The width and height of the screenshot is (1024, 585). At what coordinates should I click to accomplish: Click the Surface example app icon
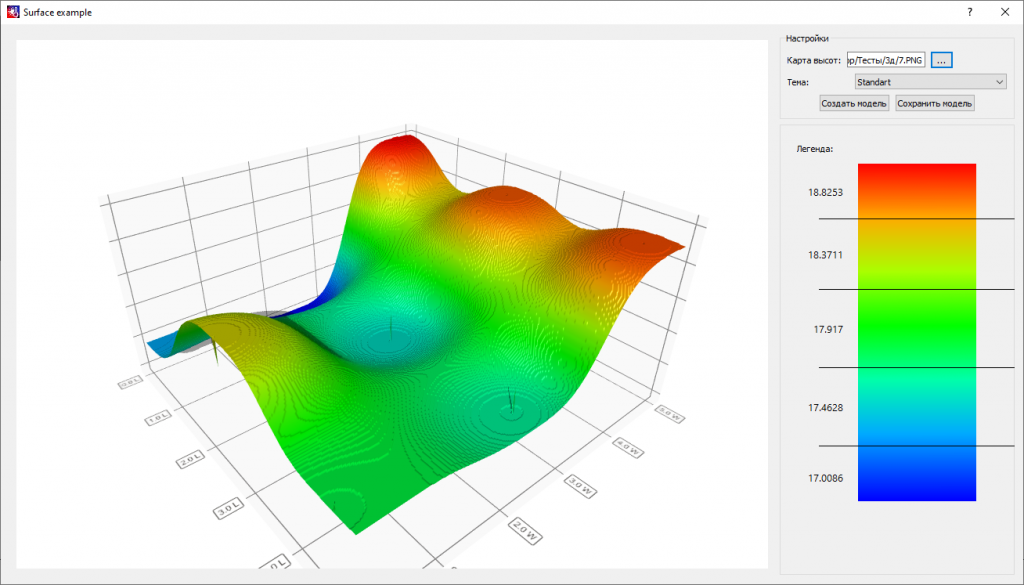click(x=12, y=12)
